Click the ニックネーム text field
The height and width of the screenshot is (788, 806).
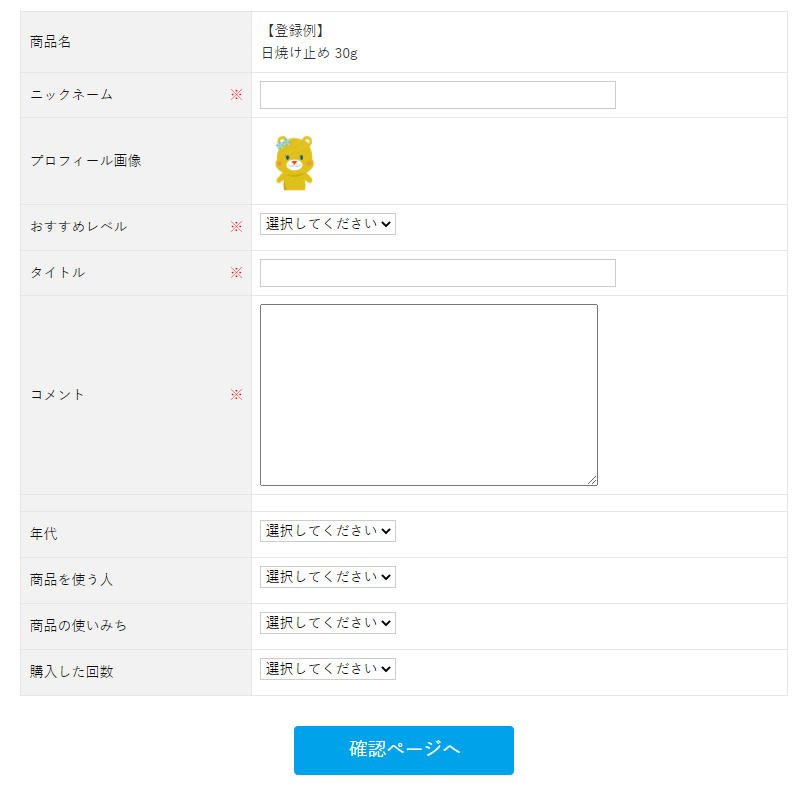pyautogui.click(x=437, y=95)
